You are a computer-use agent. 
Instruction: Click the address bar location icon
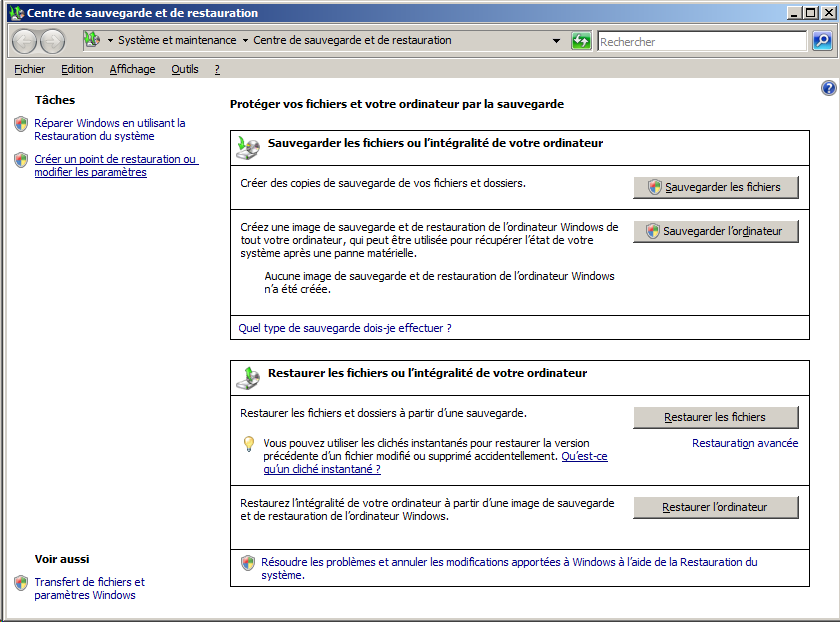[92, 40]
